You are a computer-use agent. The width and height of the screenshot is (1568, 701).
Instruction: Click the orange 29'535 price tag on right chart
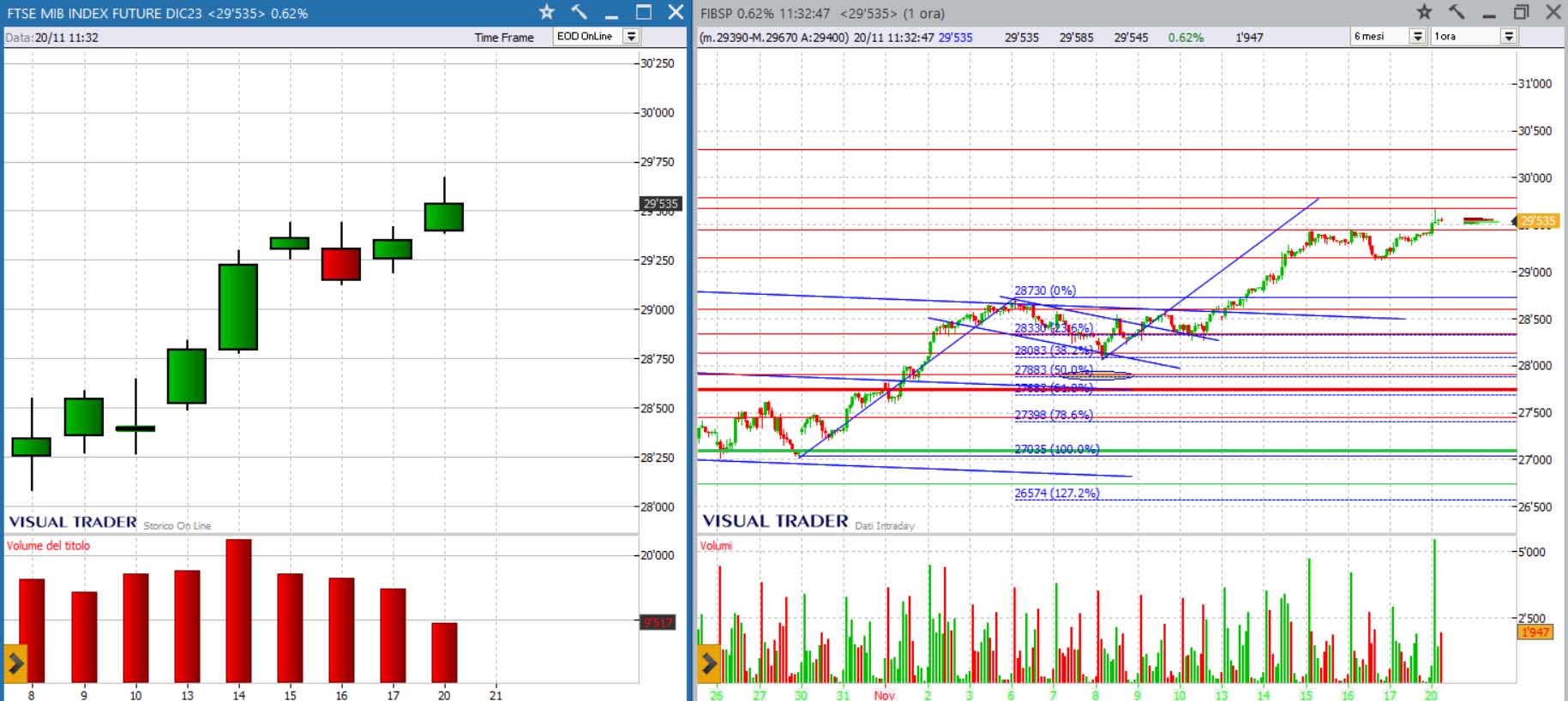1537,220
